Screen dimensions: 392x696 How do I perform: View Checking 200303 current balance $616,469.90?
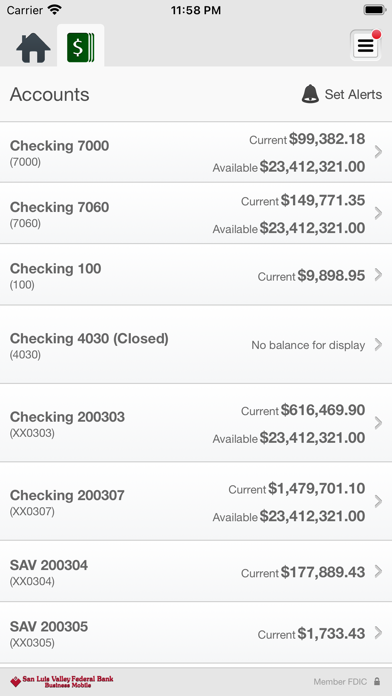pyautogui.click(x=323, y=410)
